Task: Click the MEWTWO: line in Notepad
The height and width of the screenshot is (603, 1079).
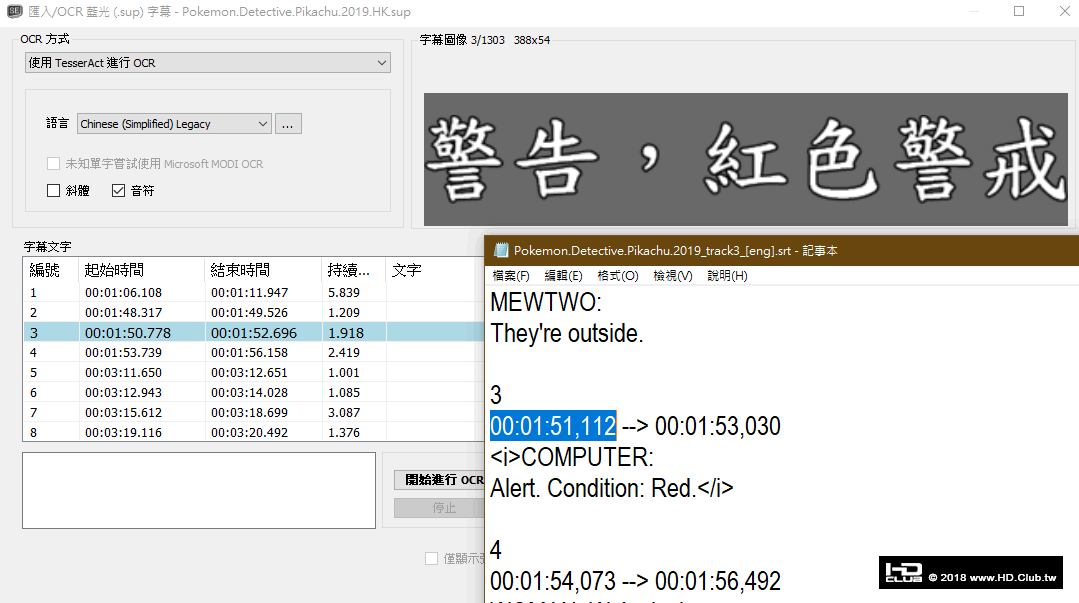Action: point(546,302)
